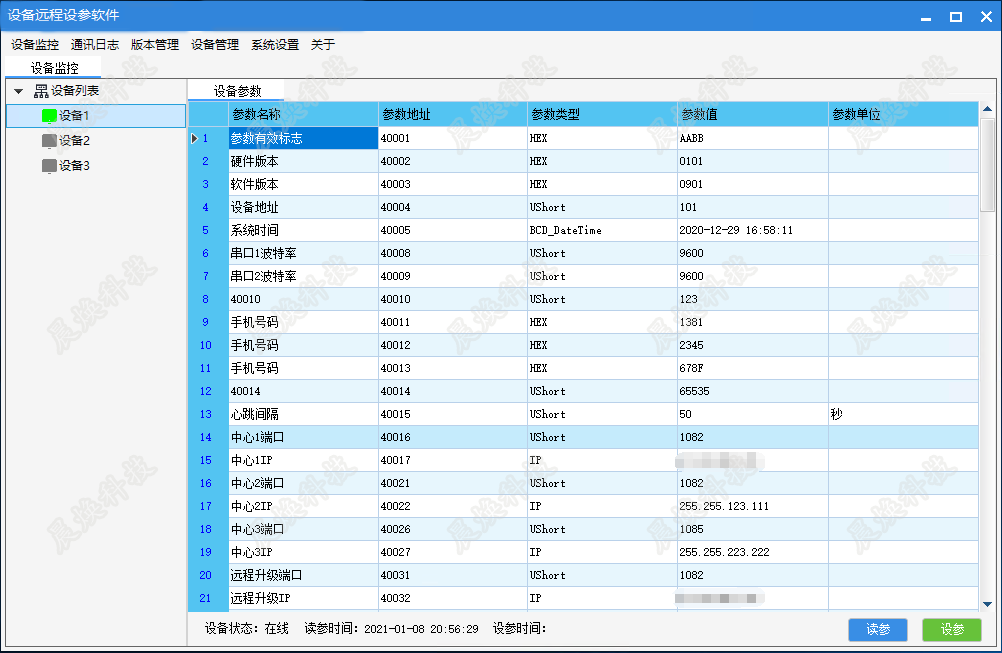This screenshot has height=653, width=1002.
Task: Open the 设备监控 menu
Action: [x=35, y=44]
